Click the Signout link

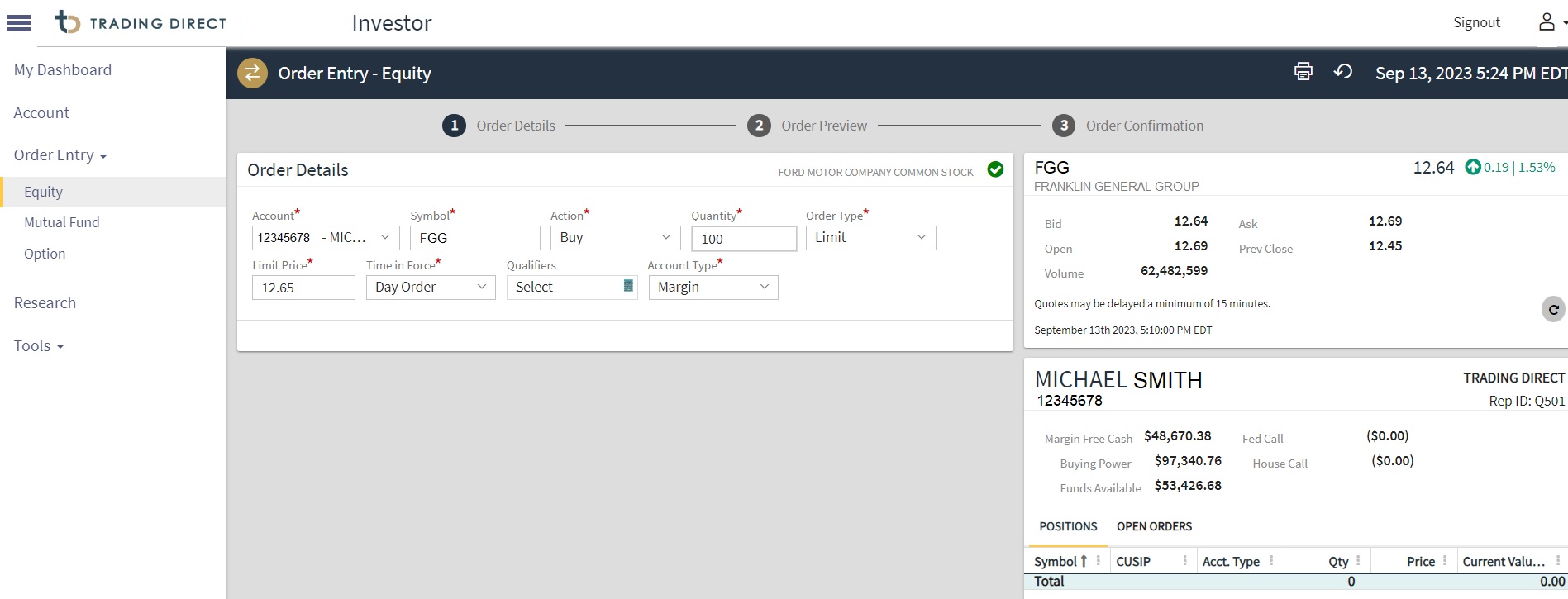1476,23
